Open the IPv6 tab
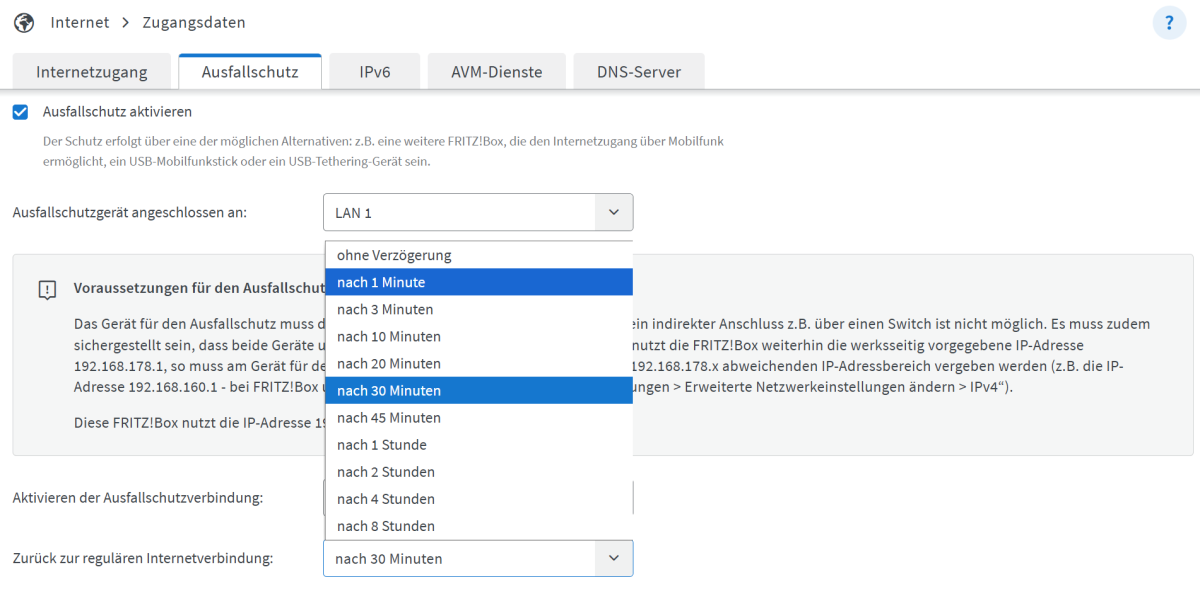The width and height of the screenshot is (1200, 594). 374,72
